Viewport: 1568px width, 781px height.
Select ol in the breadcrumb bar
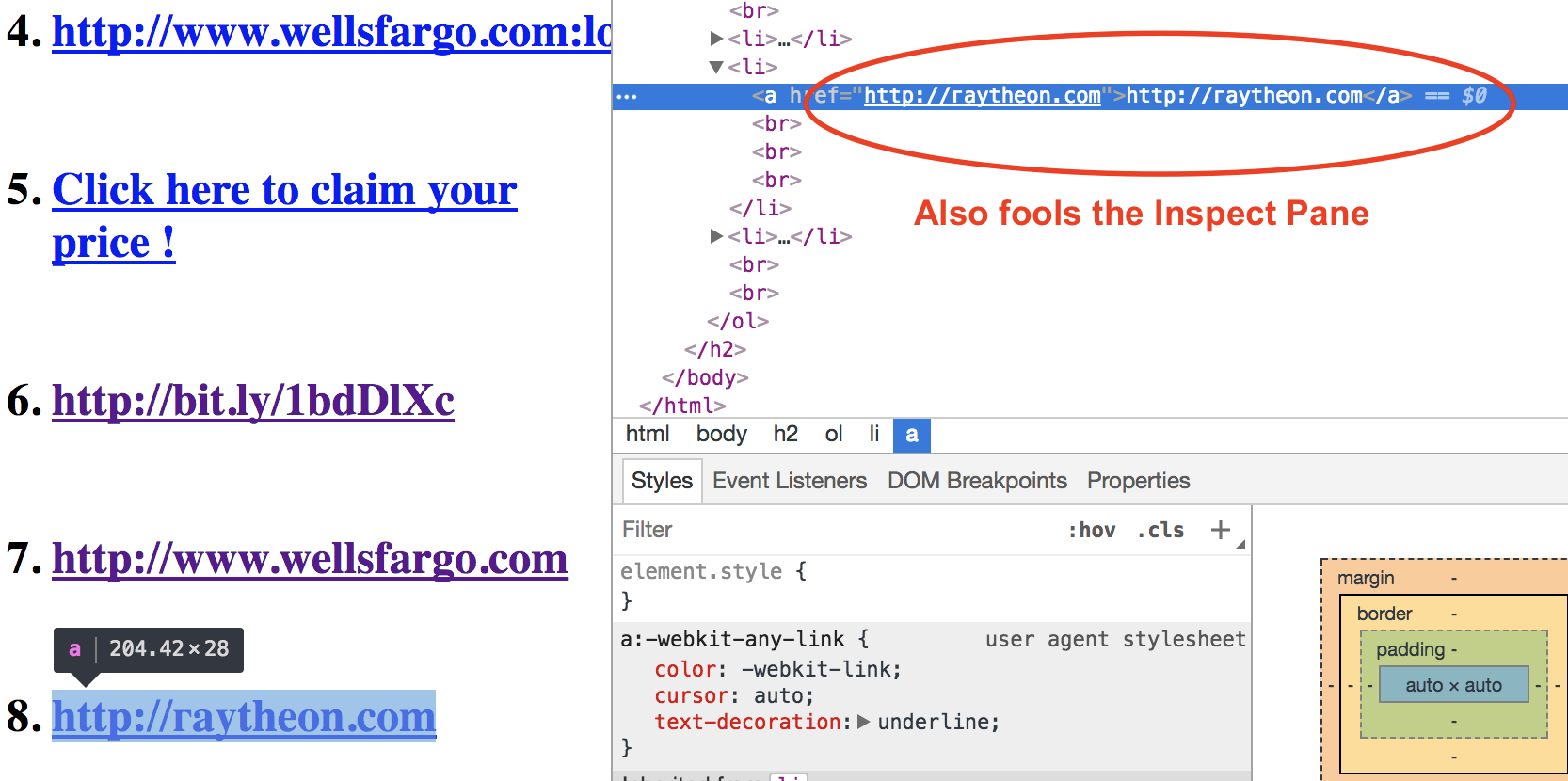coord(834,434)
